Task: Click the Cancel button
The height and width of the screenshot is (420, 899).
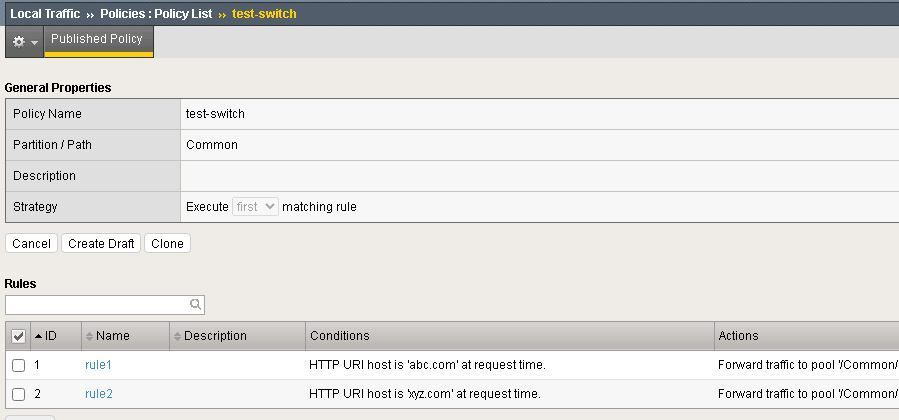Action: coord(31,243)
